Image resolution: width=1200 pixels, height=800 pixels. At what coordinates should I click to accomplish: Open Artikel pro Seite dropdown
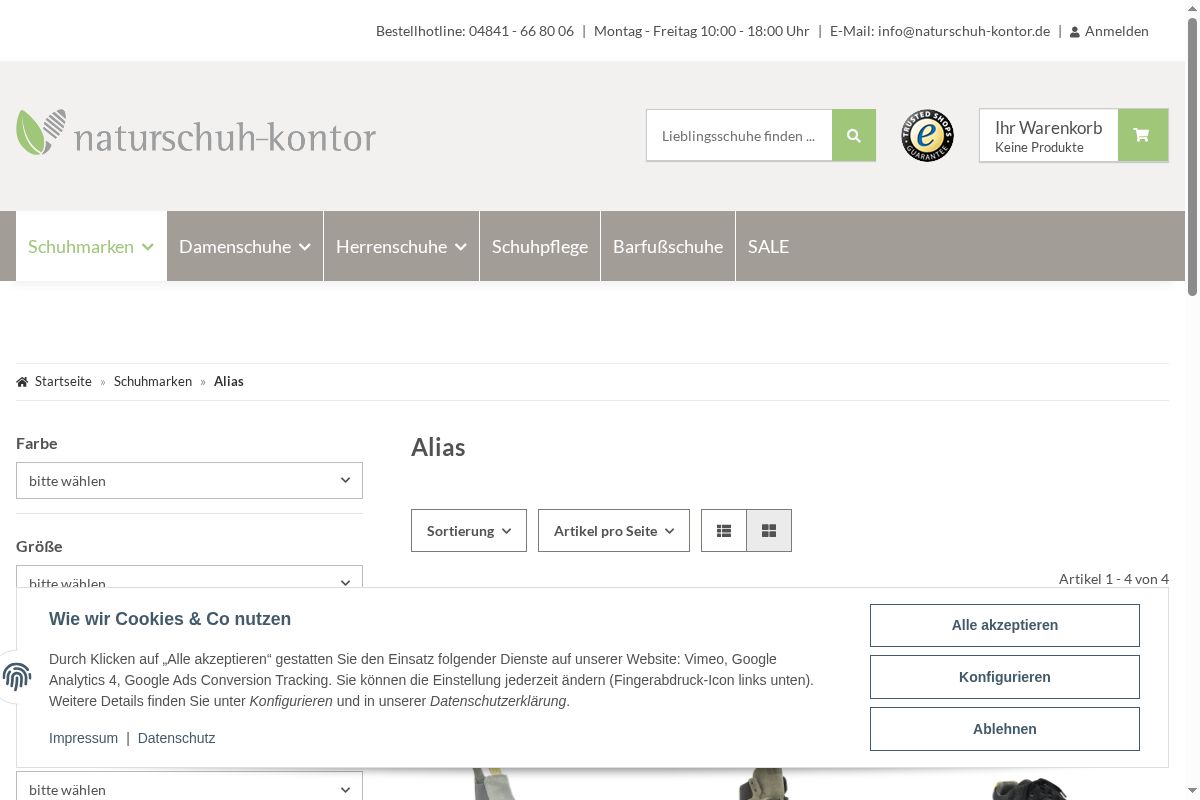point(613,531)
